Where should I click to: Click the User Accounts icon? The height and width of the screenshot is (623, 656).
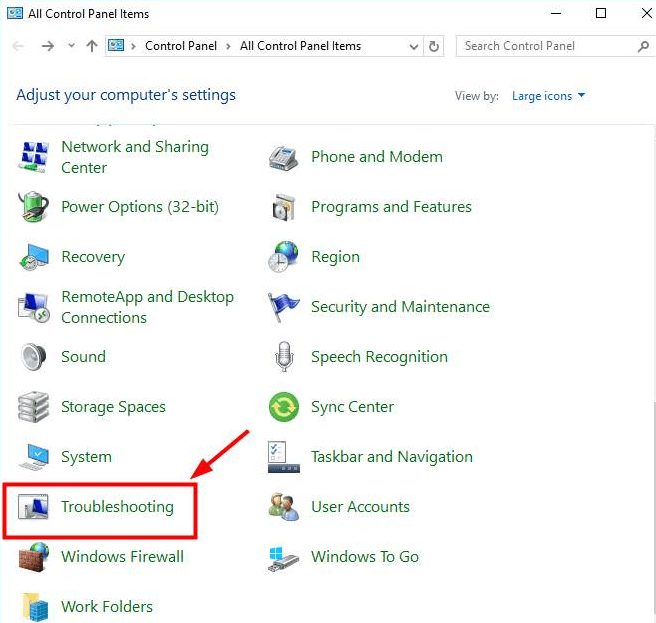pyautogui.click(x=284, y=507)
